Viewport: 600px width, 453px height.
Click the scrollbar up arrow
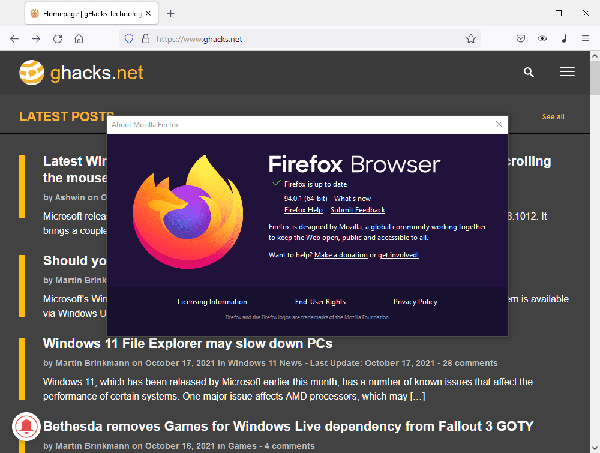[x=595, y=56]
